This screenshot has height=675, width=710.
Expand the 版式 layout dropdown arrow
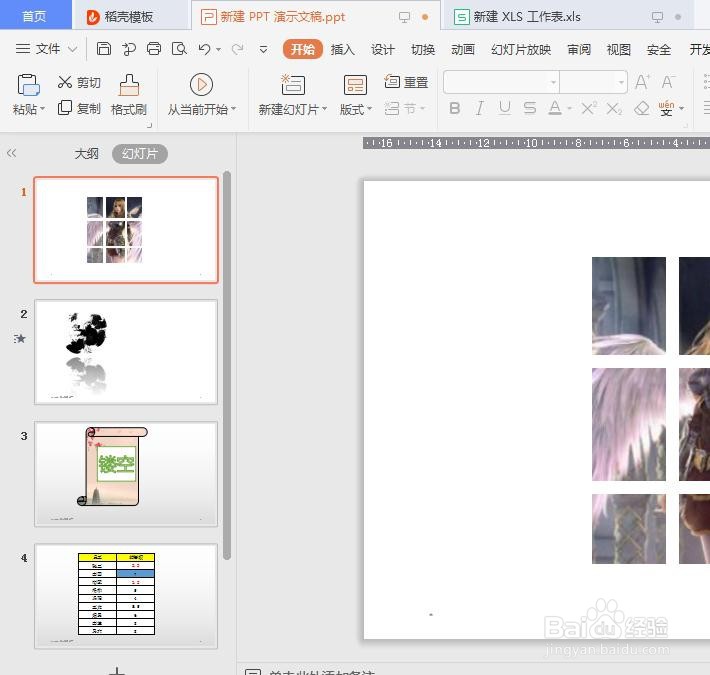[369, 109]
